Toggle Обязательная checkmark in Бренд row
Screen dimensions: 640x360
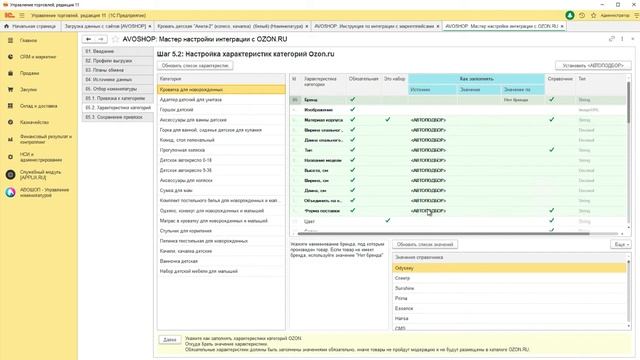(x=353, y=100)
